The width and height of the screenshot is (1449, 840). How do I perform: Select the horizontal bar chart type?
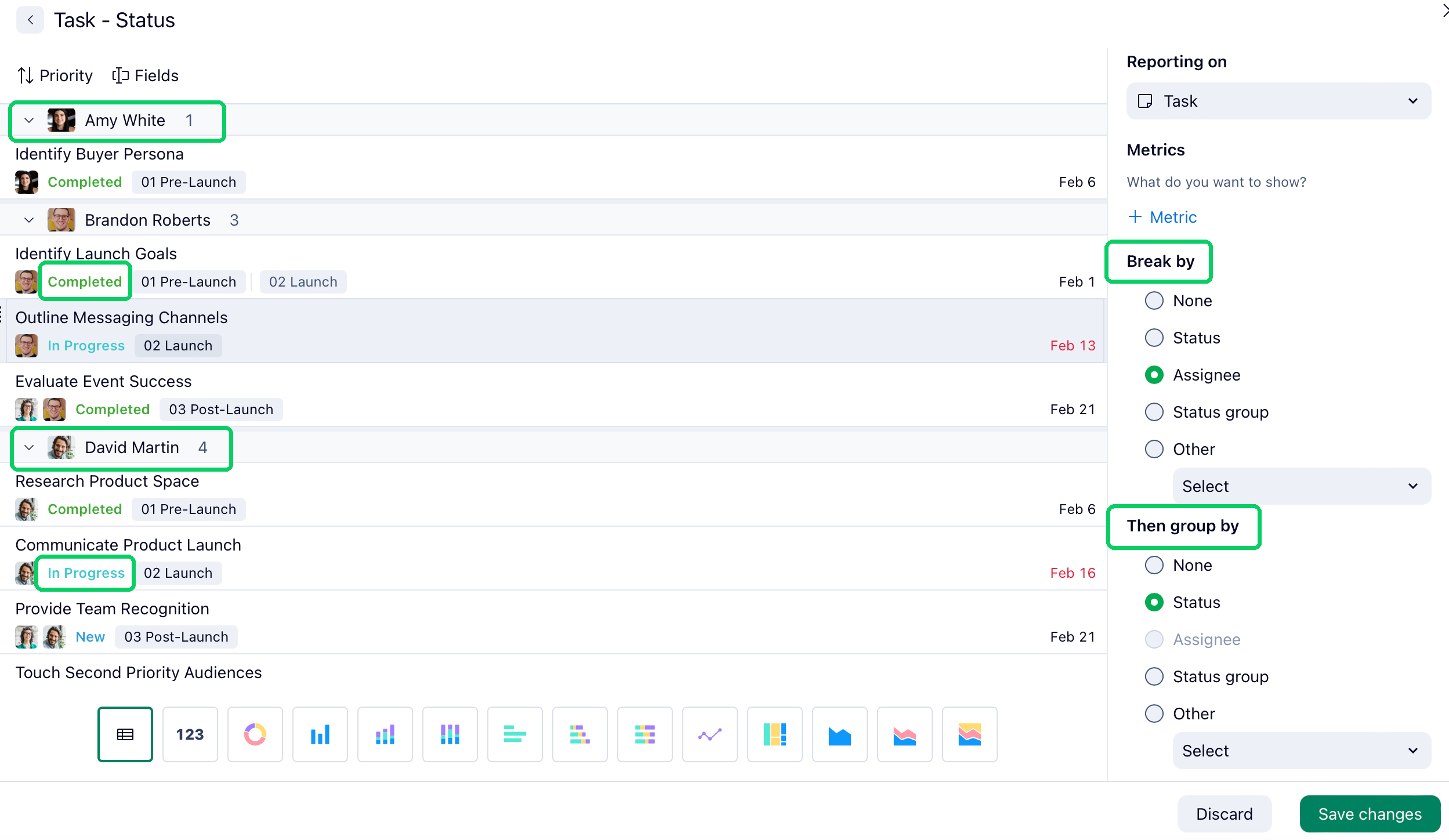(515, 734)
